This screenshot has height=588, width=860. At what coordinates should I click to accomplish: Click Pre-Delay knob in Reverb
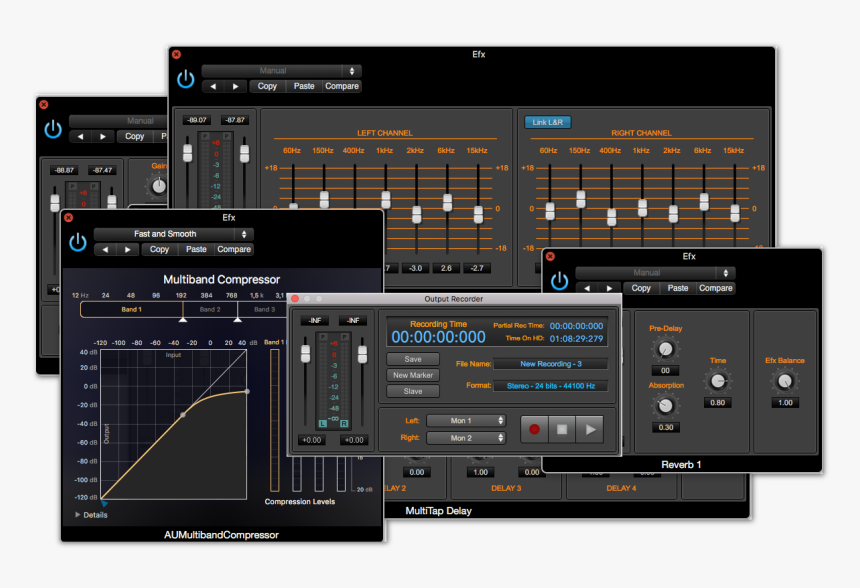pyautogui.click(x=665, y=349)
